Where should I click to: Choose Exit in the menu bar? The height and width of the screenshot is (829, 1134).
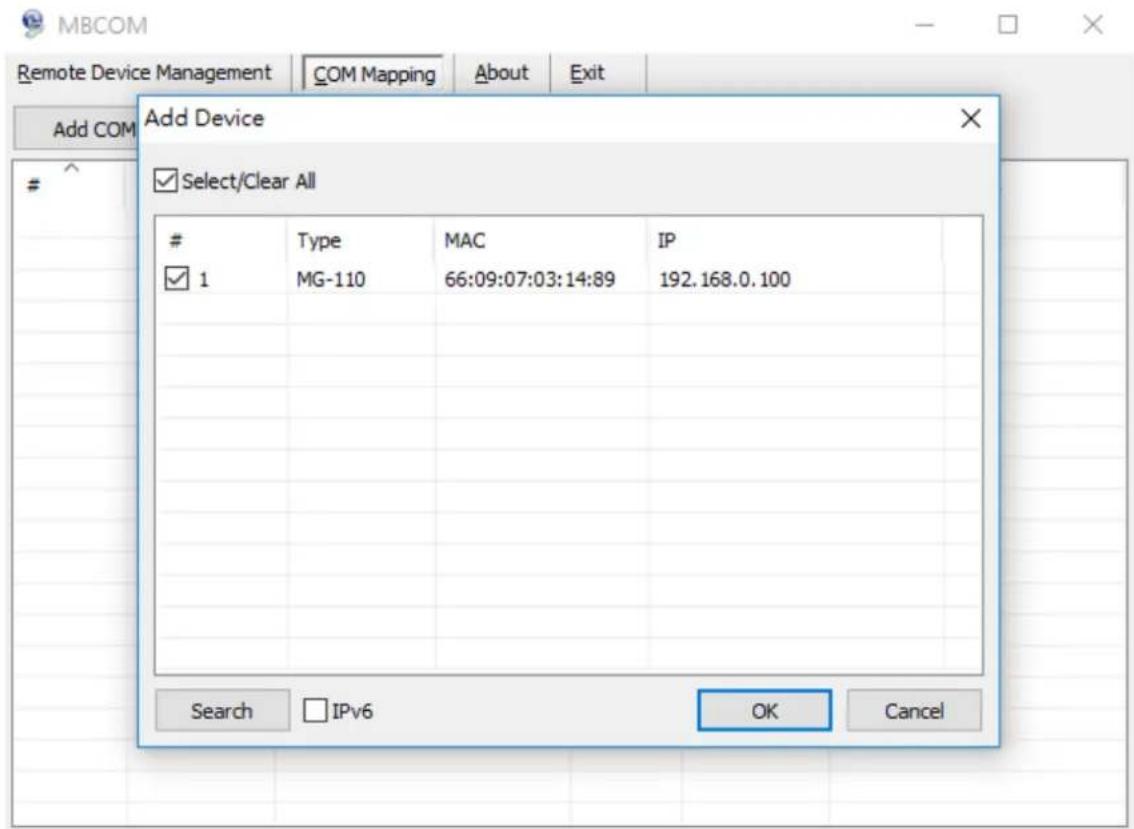click(x=587, y=73)
